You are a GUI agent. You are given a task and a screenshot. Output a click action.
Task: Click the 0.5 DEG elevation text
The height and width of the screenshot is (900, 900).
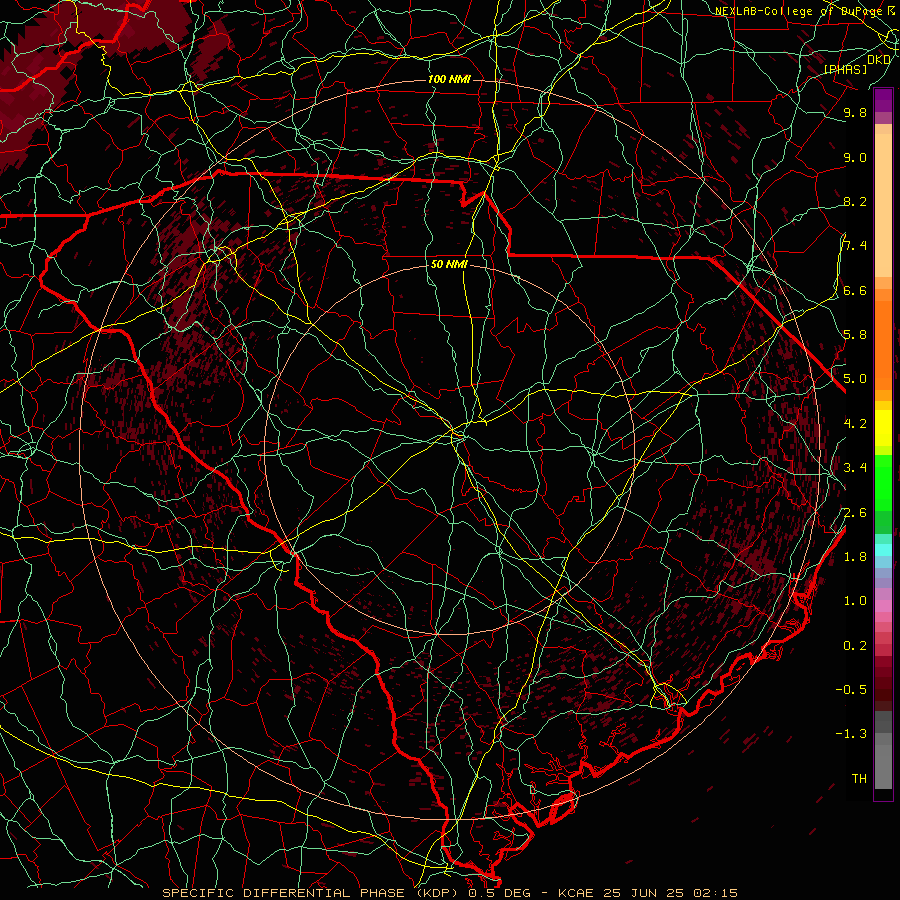pos(499,893)
